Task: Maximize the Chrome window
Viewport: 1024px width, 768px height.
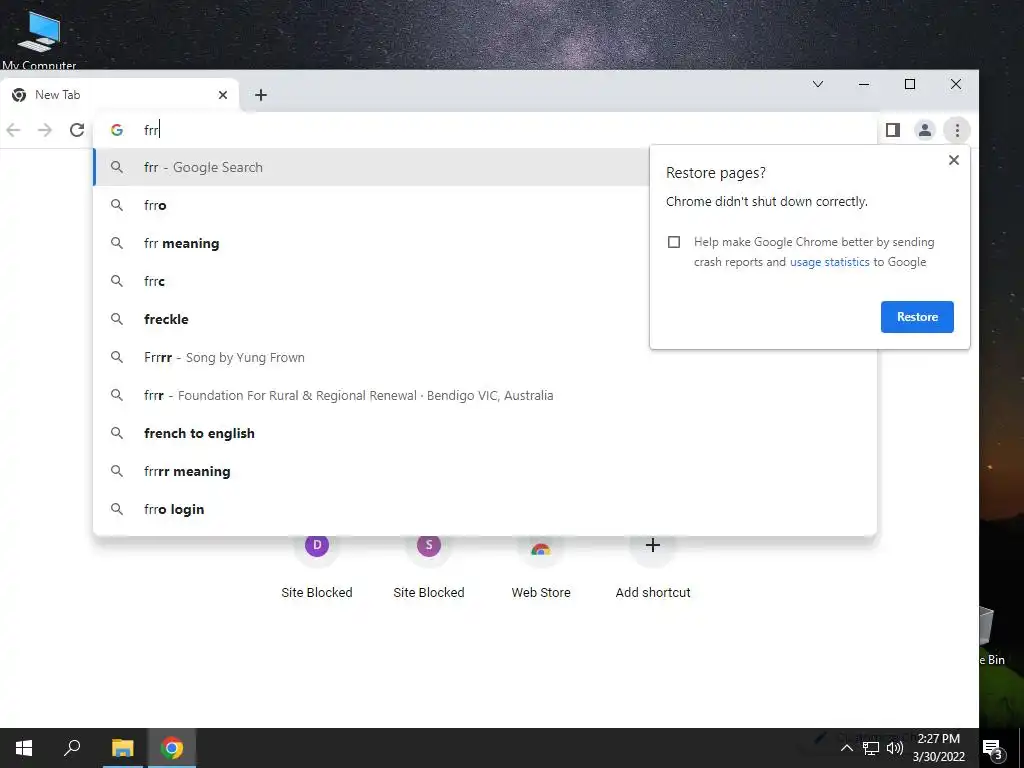Action: tap(910, 84)
